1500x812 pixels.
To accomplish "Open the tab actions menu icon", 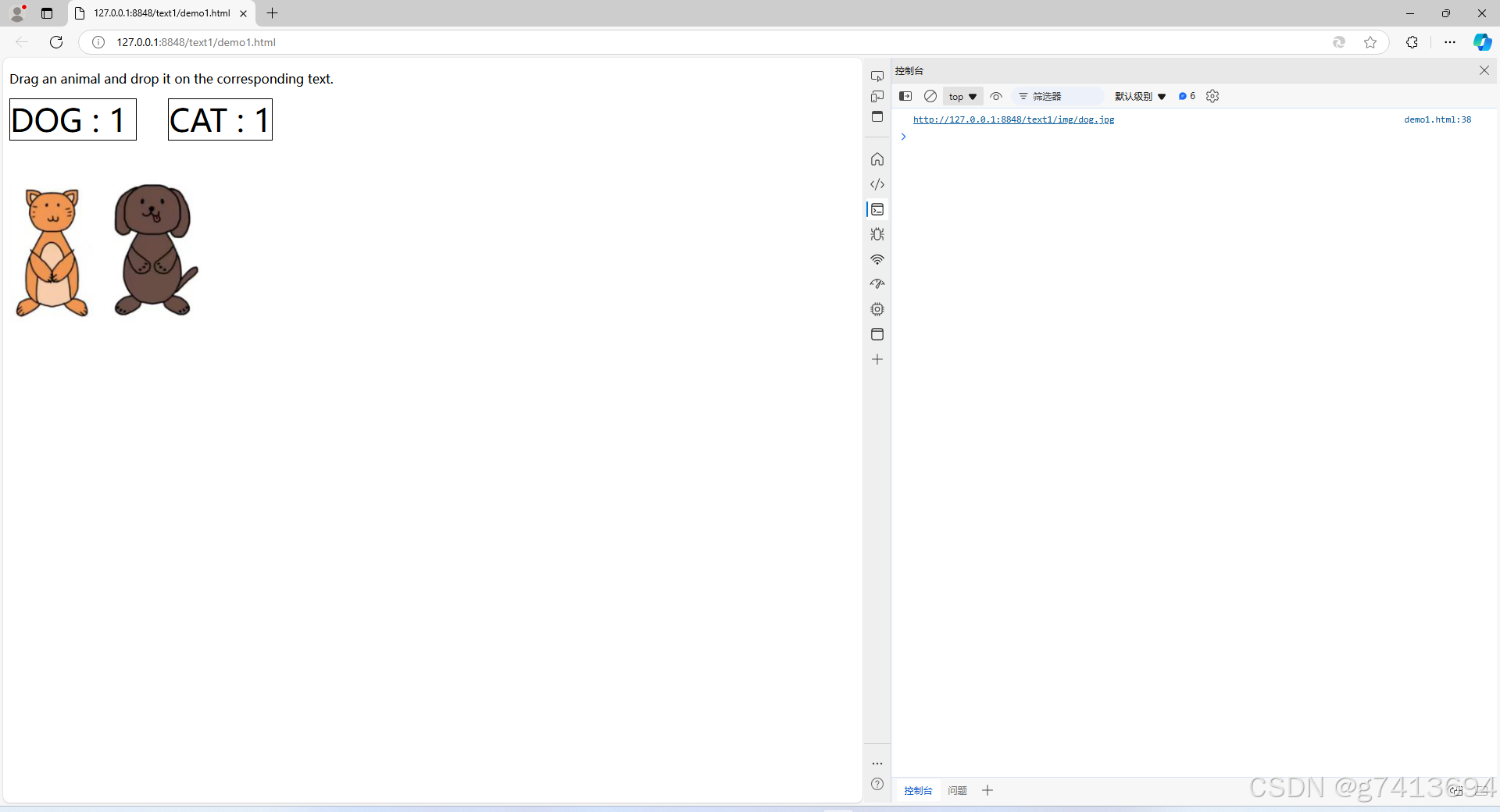I will [47, 13].
